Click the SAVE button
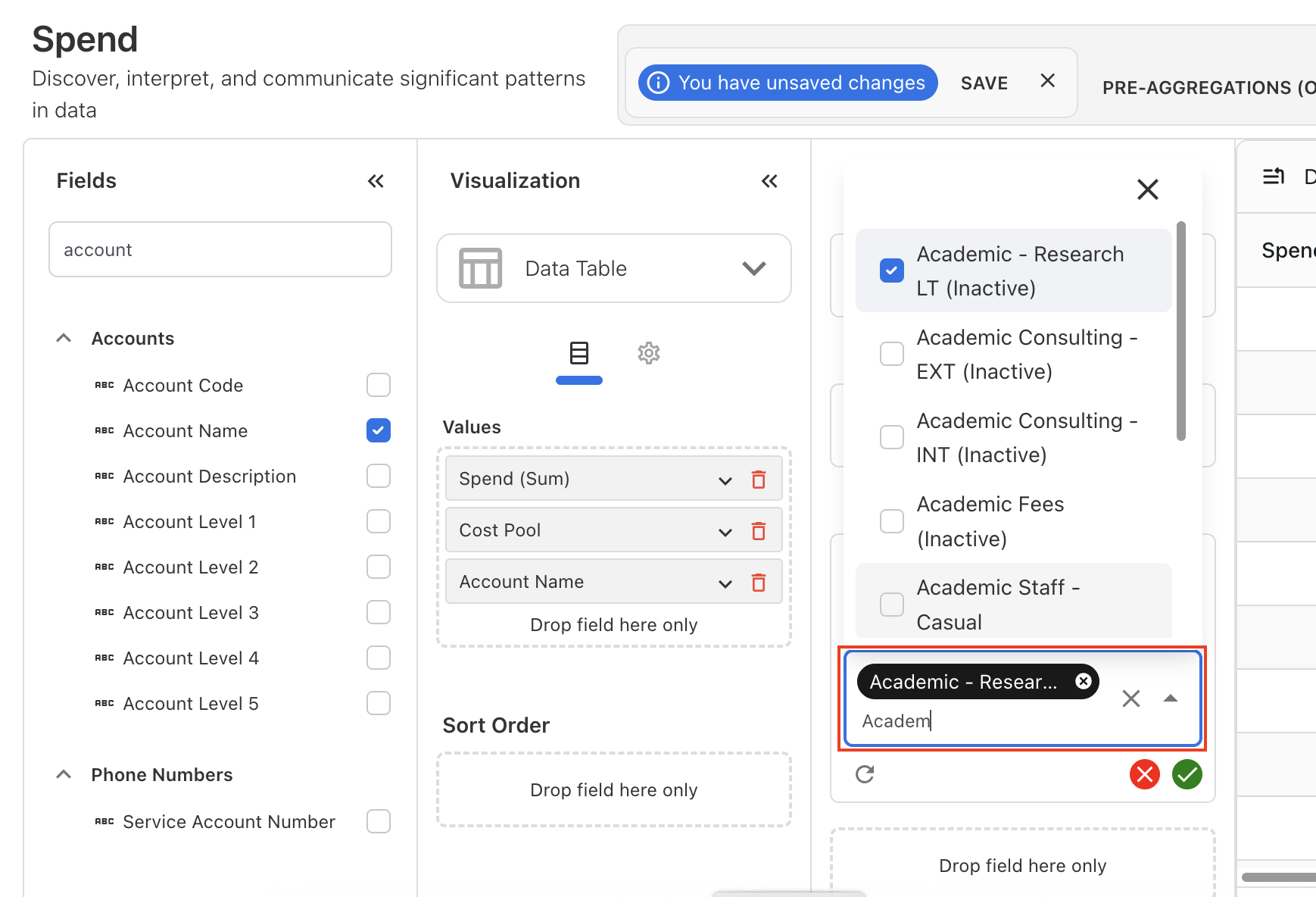Image resolution: width=1316 pixels, height=897 pixels. 984,83
